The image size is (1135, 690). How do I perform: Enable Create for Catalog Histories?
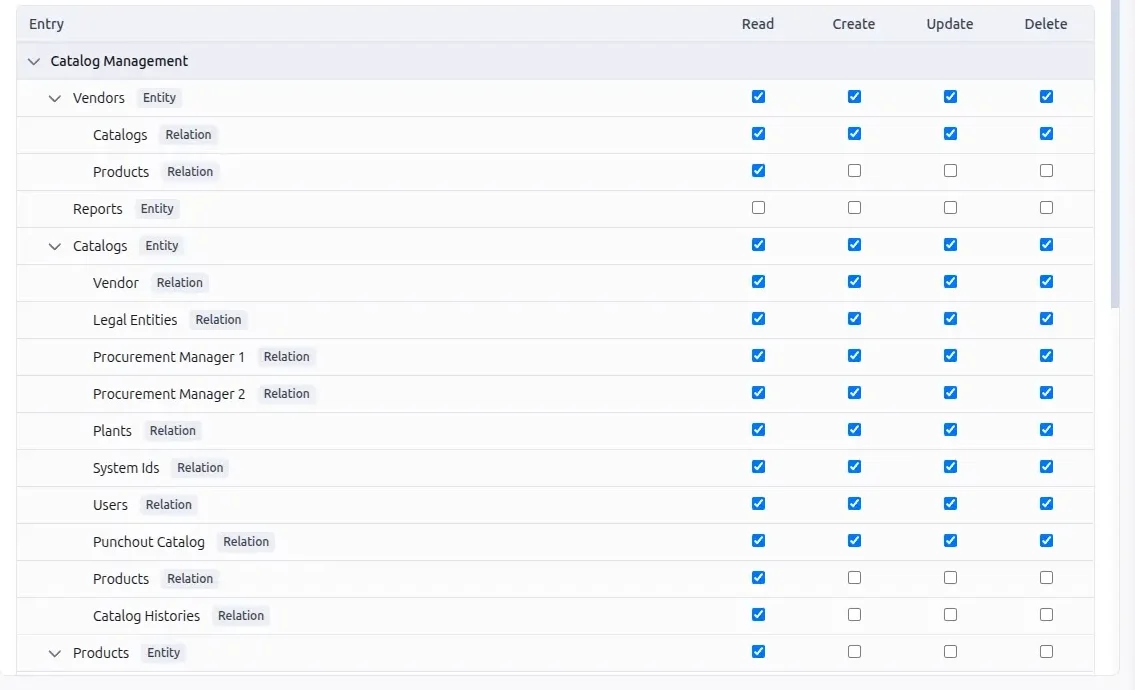[854, 615]
